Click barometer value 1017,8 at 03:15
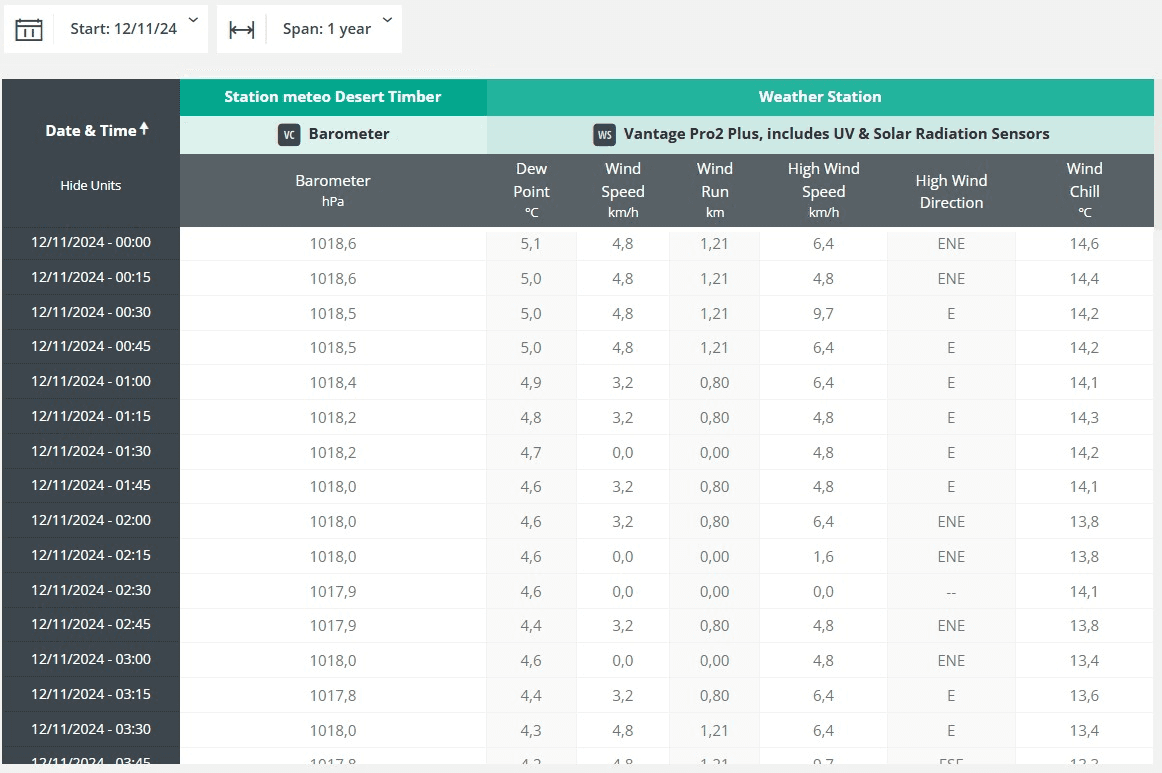Viewport: 1162px width, 773px height. click(x=333, y=696)
